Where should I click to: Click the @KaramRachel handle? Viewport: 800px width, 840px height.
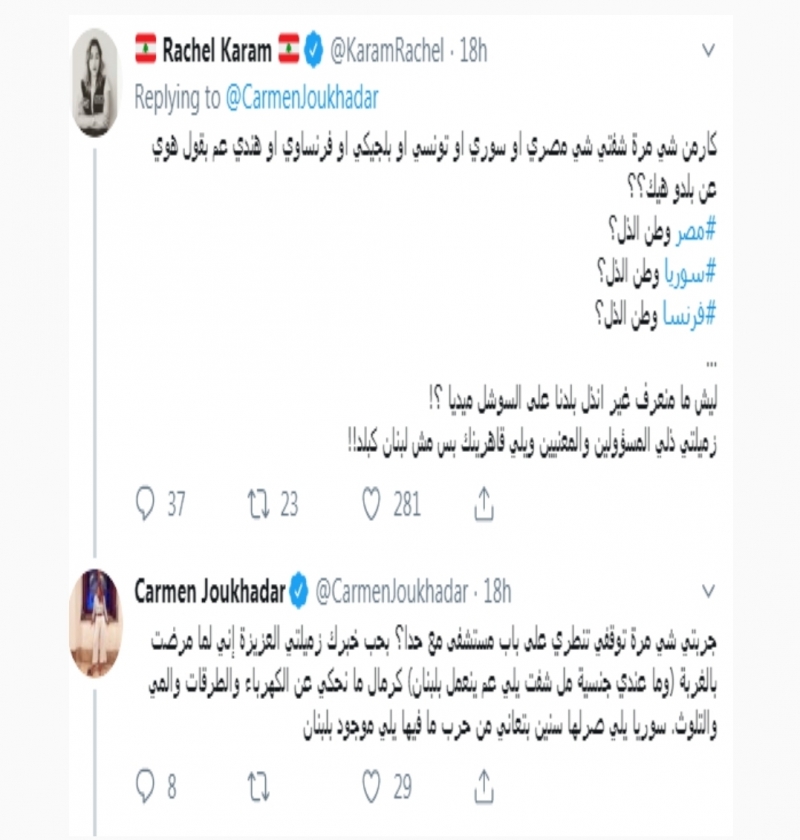click(388, 50)
